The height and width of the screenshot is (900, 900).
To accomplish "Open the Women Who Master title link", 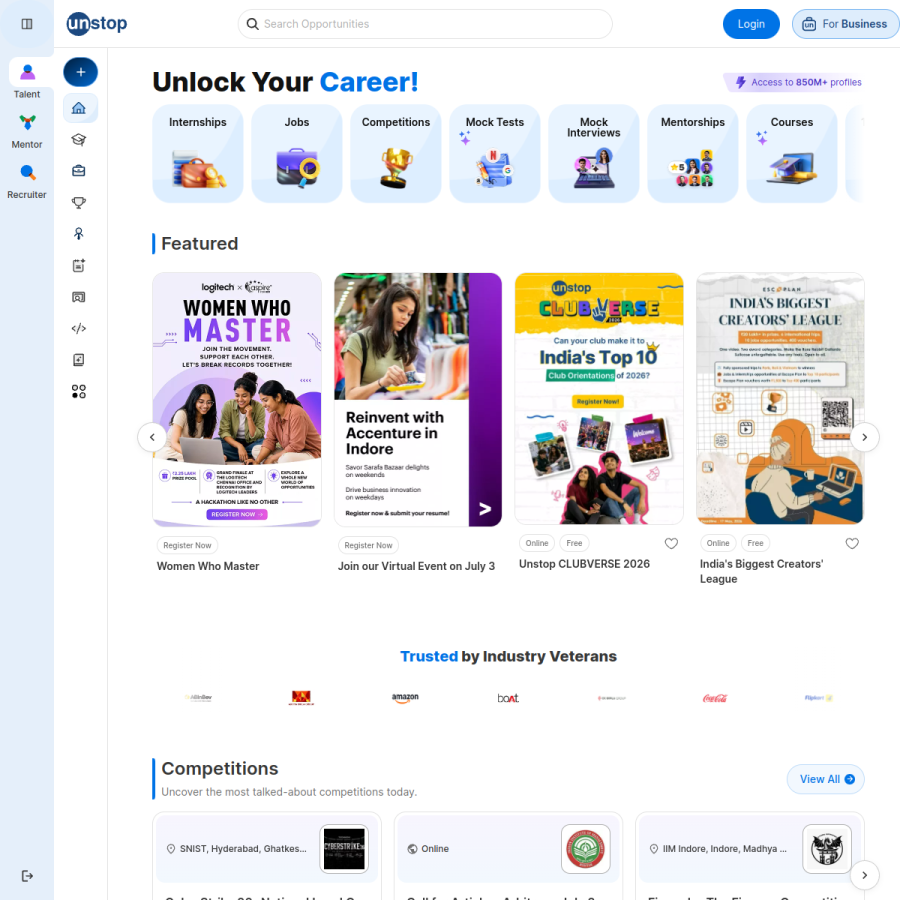I will (x=208, y=566).
